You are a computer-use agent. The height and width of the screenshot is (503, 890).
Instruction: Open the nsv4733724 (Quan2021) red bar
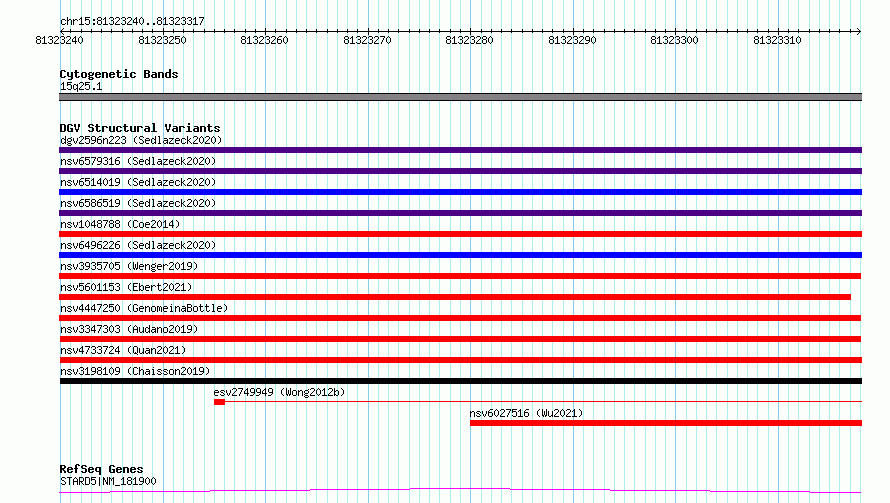[x=460, y=360]
